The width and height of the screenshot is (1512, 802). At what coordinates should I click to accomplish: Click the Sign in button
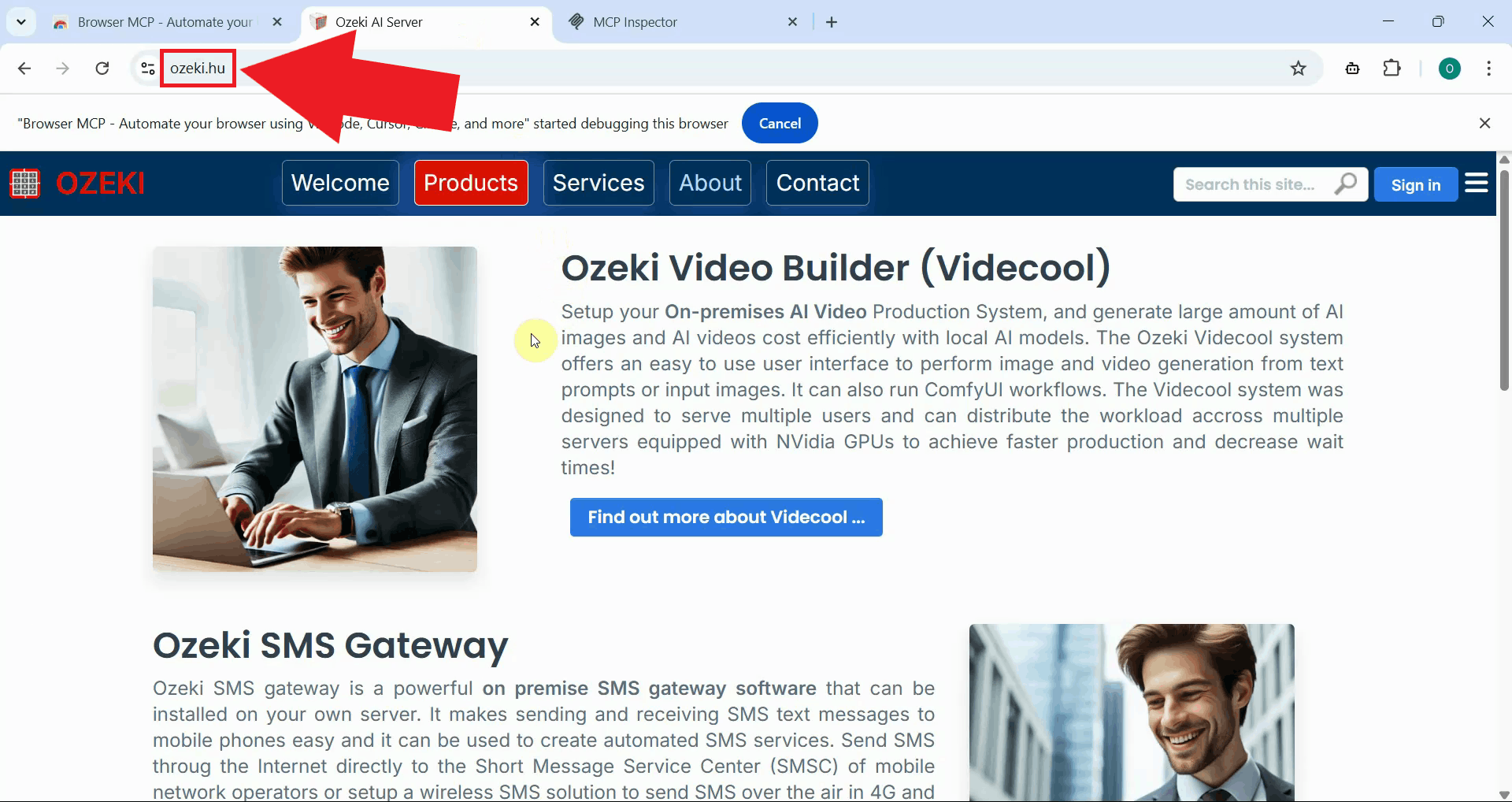[x=1415, y=184]
